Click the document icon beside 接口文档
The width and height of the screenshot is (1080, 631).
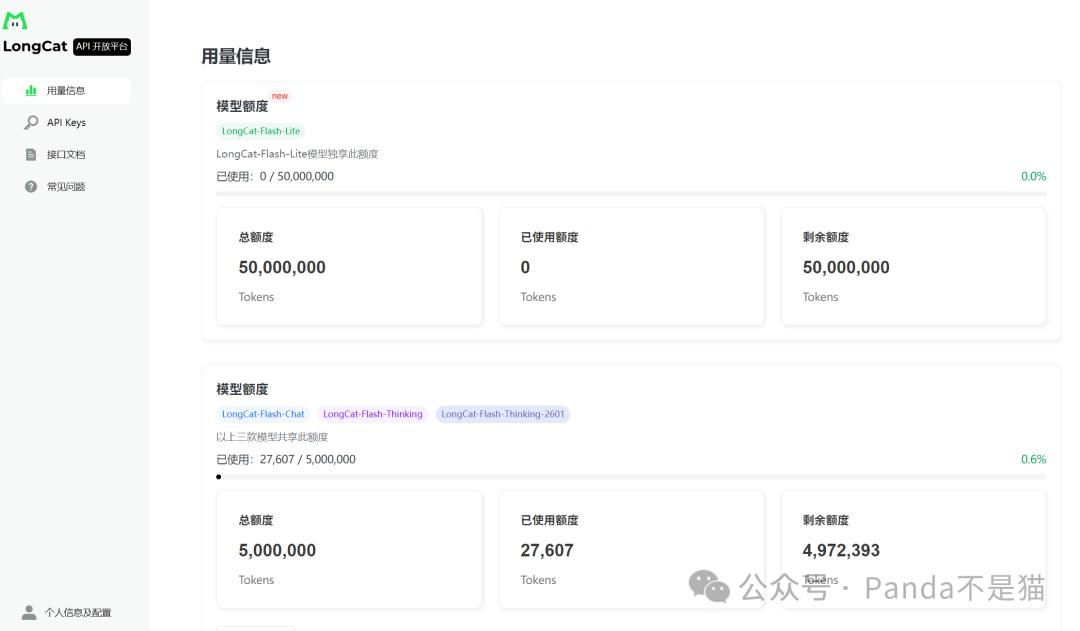(31, 154)
